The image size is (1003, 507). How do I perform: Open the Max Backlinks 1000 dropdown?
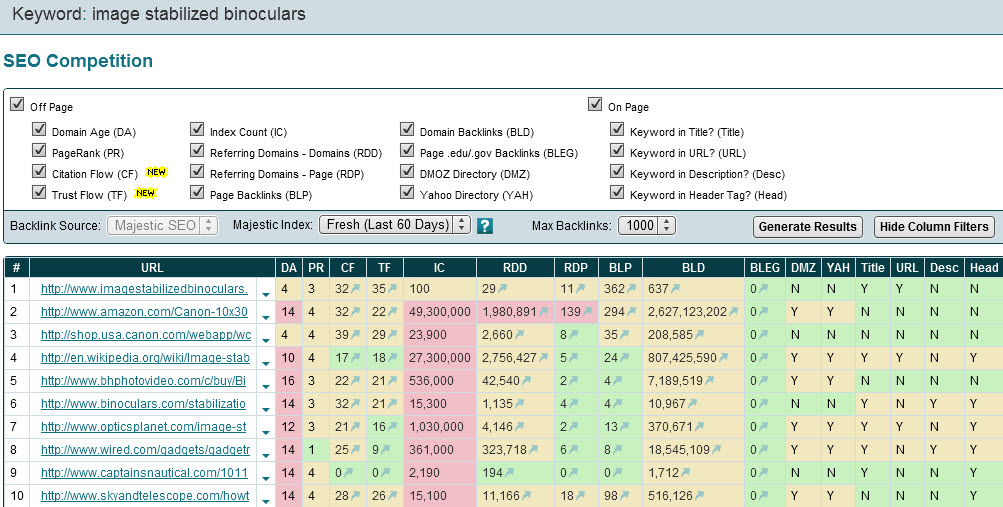(x=647, y=225)
